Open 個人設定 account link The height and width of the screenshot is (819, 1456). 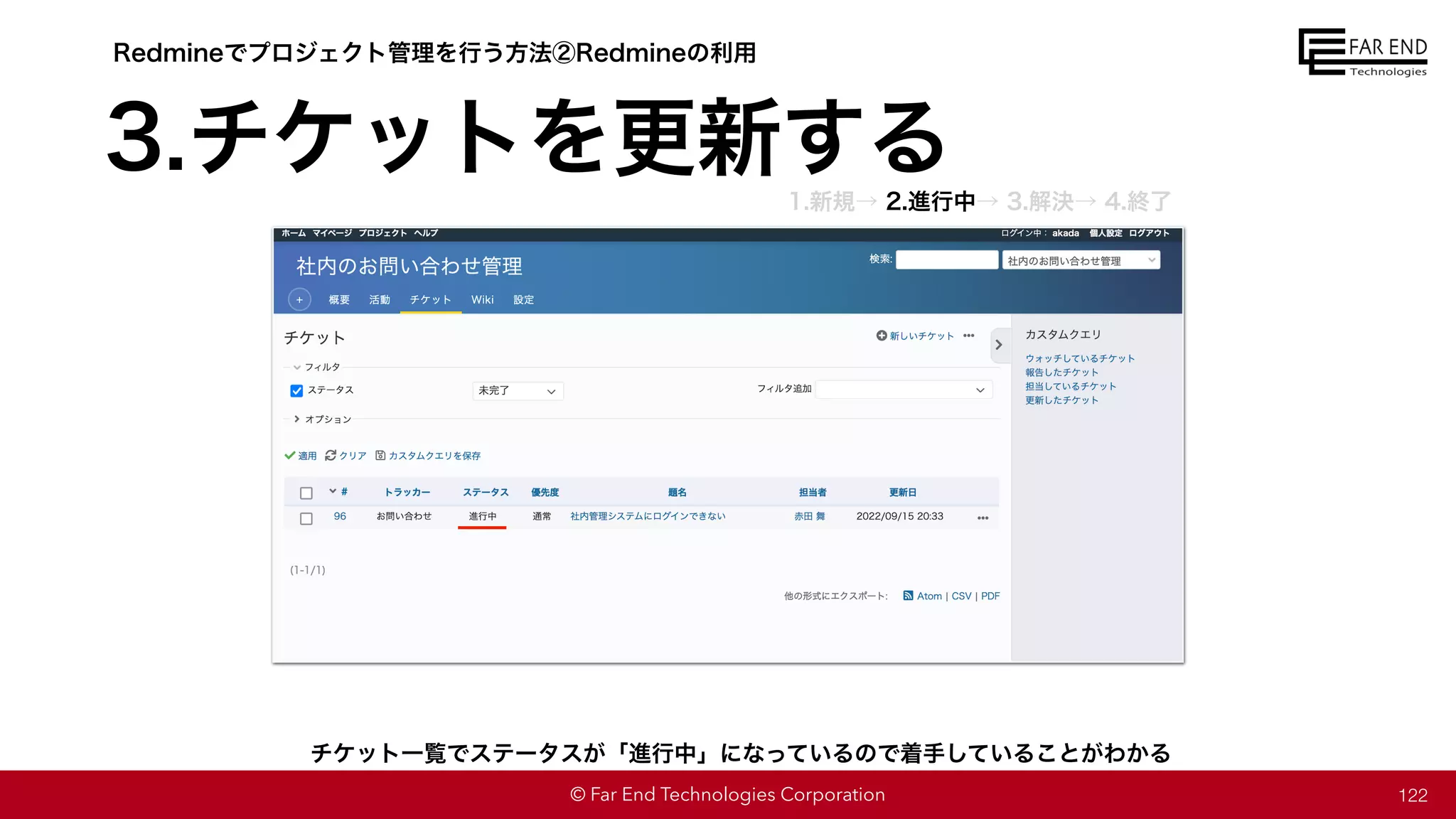1106,233
